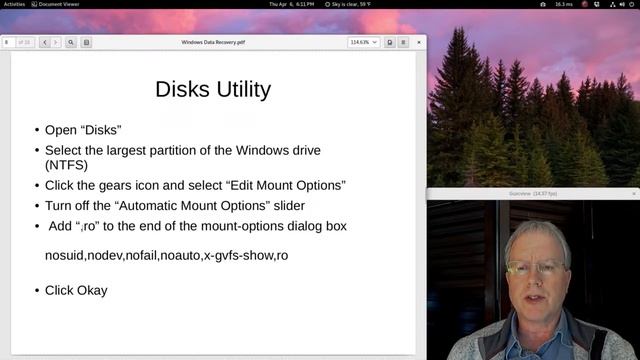Go to the previous page in Document Viewer

(45, 42)
